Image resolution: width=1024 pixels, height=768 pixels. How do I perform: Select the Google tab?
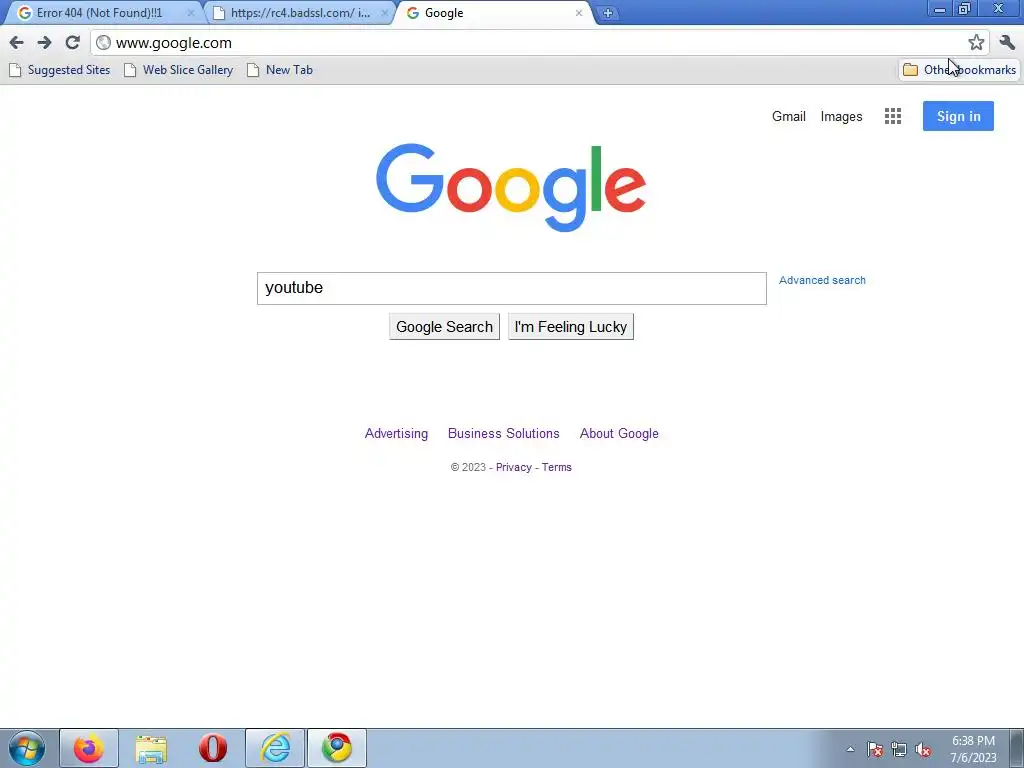tap(494, 13)
